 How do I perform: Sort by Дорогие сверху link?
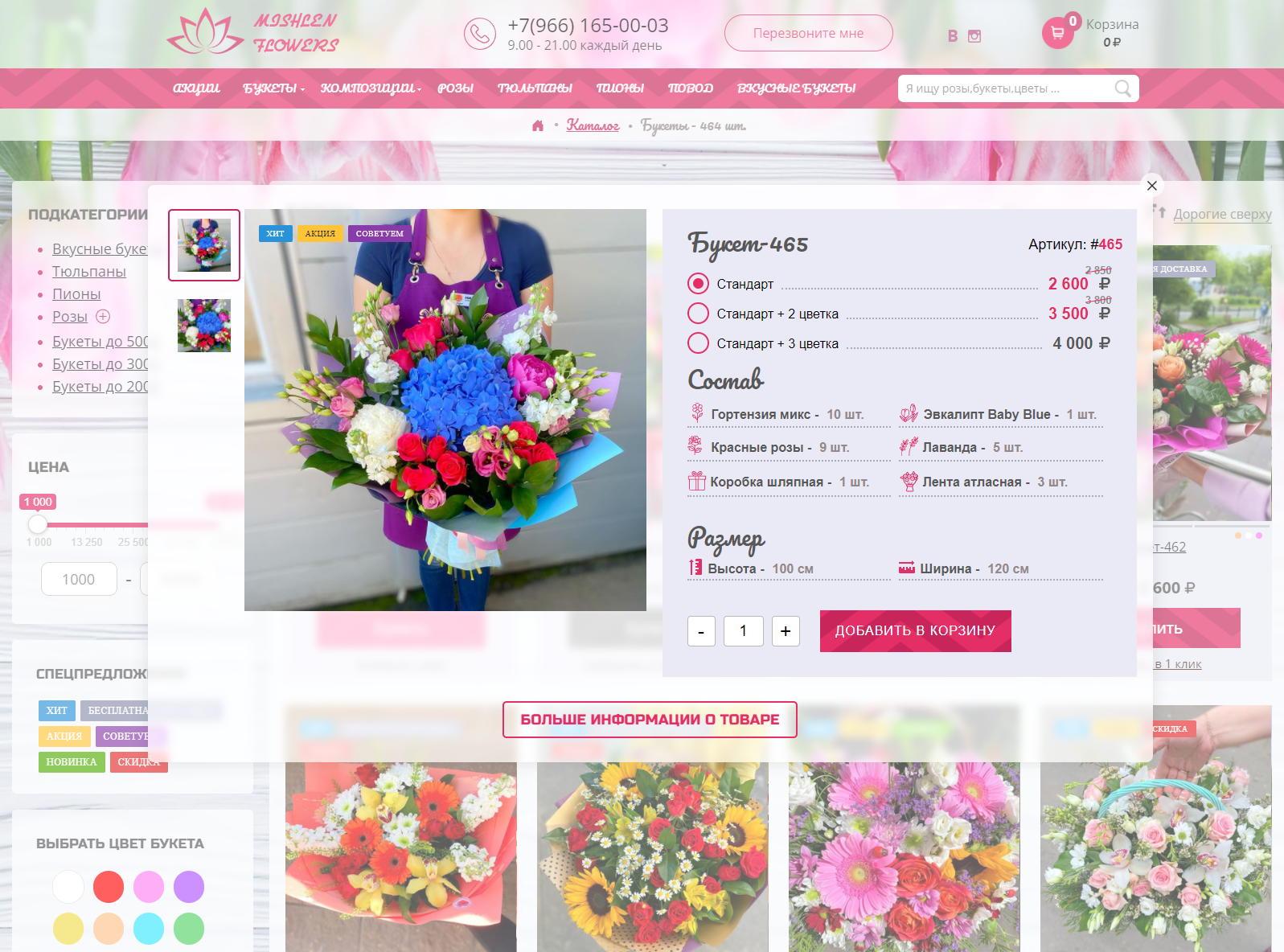1222,214
